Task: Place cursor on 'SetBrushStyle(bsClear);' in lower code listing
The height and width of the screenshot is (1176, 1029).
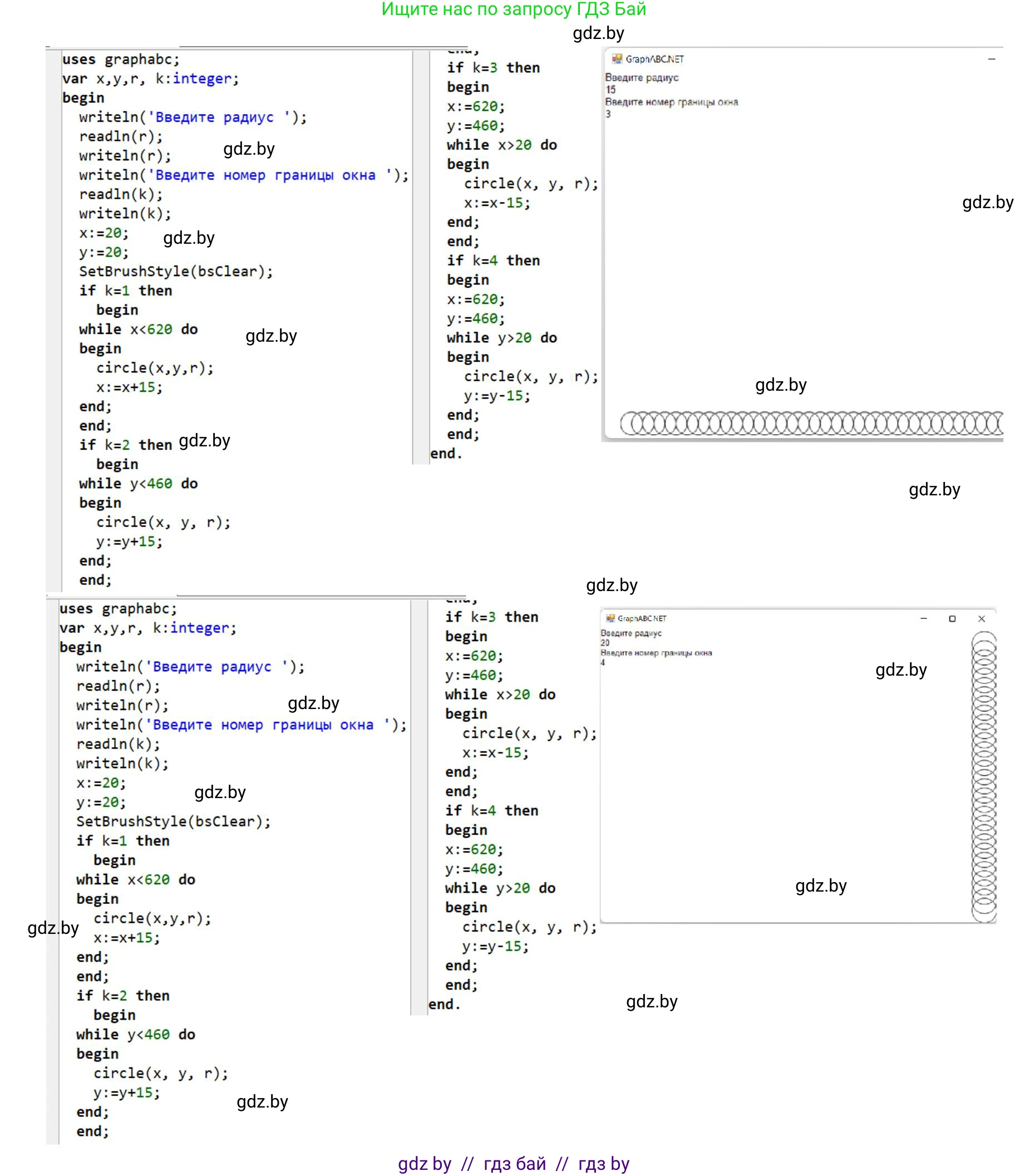Action: pyautogui.click(x=174, y=821)
